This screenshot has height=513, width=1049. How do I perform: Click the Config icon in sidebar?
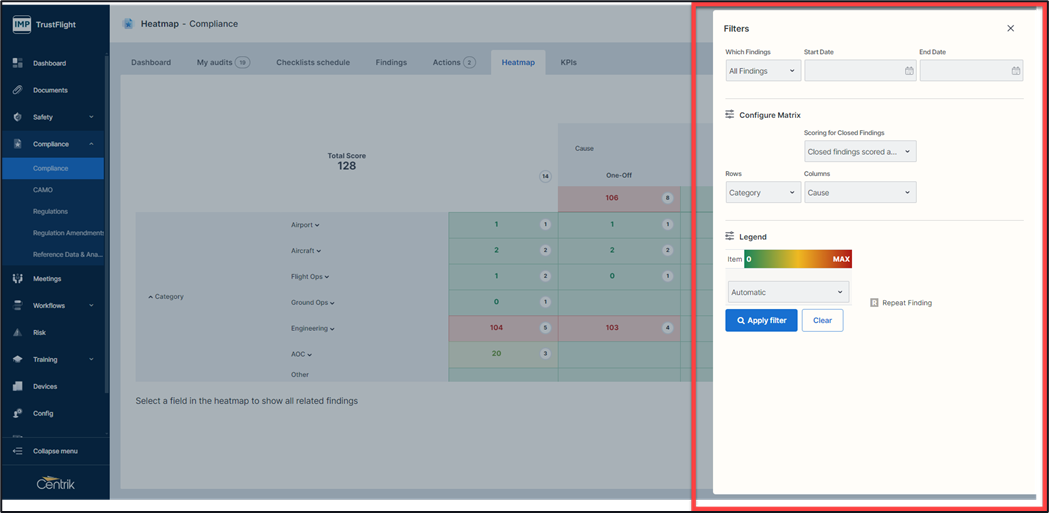[x=18, y=413]
